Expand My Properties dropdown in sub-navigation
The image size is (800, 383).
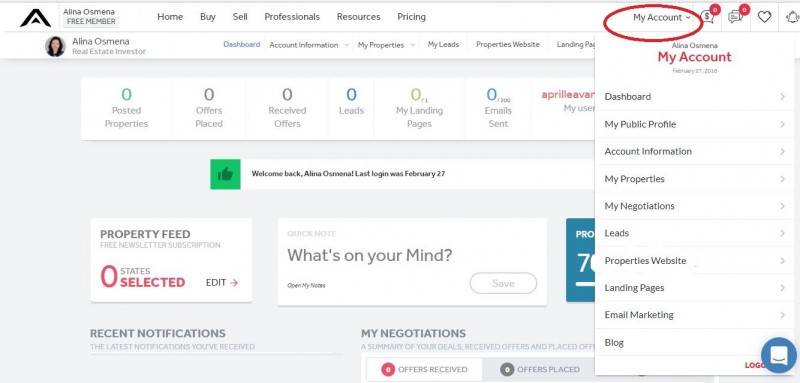(386, 45)
